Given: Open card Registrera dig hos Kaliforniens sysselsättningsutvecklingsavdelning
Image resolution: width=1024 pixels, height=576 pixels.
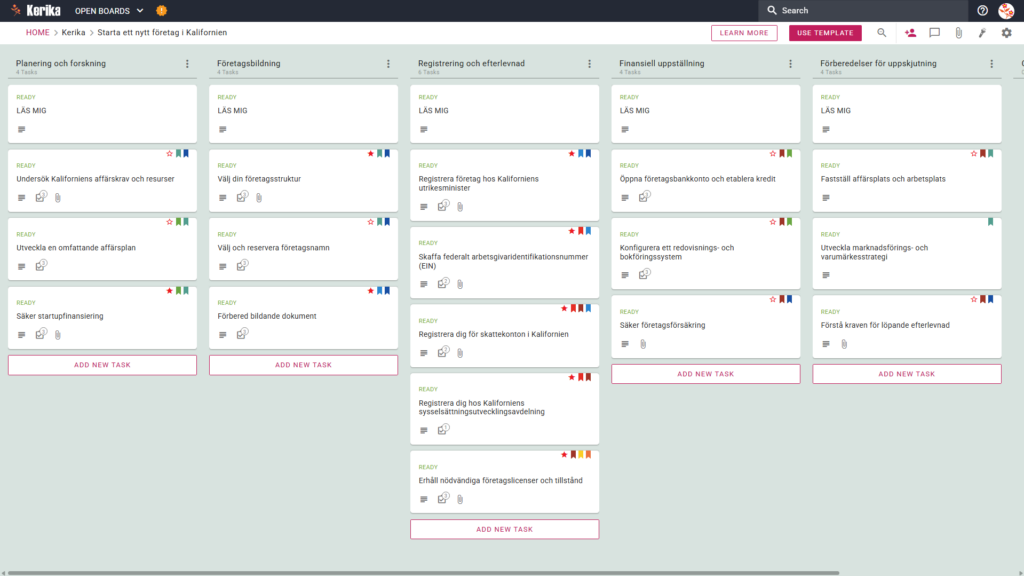Looking at the screenshot, I should 504,409.
